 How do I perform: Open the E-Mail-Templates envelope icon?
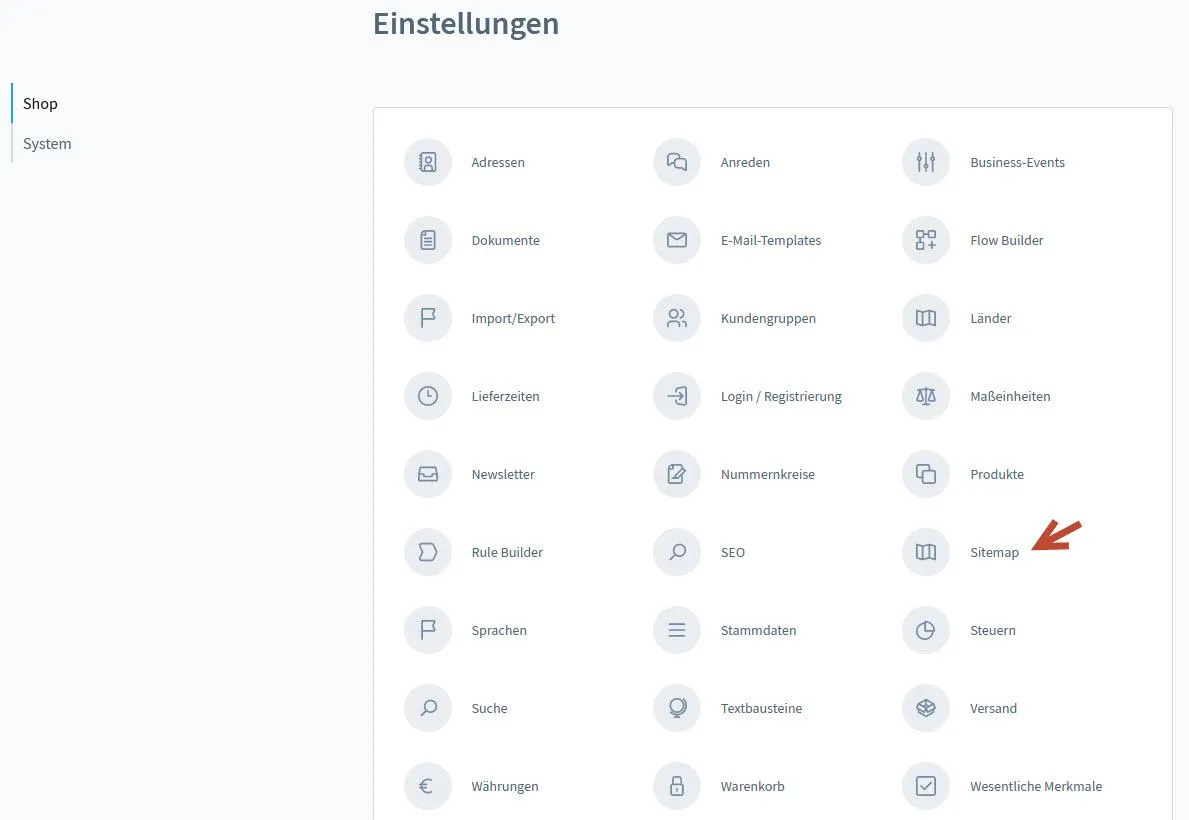[677, 240]
